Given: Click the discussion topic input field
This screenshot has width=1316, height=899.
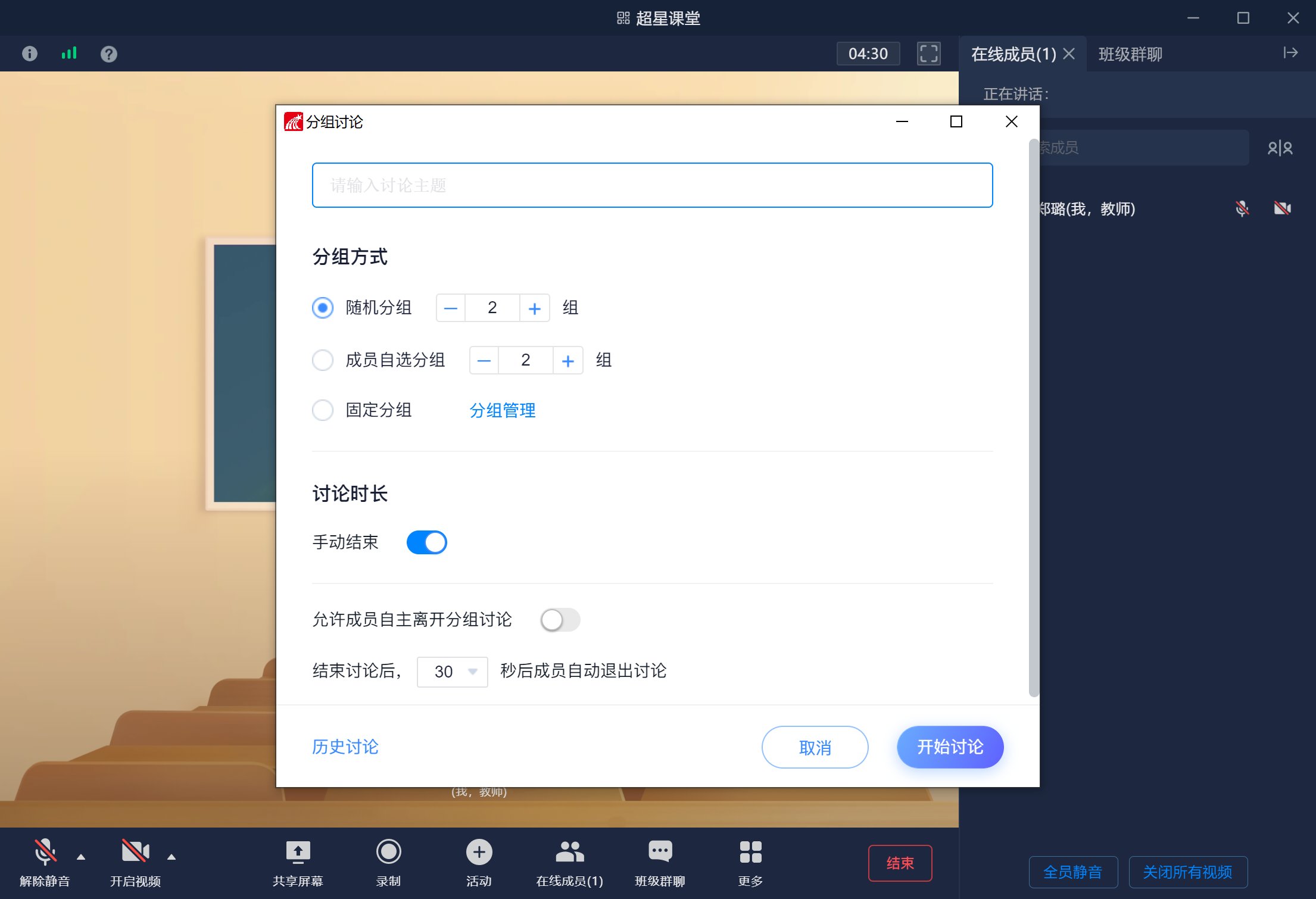Looking at the screenshot, I should pos(652,185).
